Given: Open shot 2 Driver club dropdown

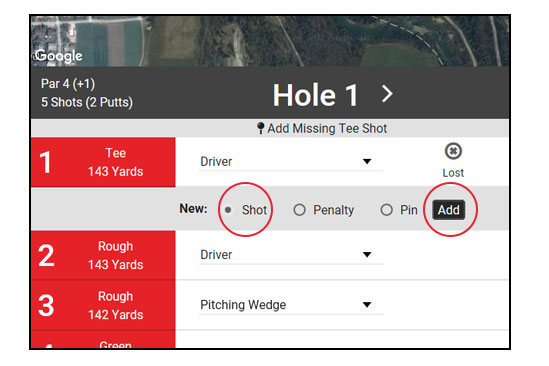Looking at the screenshot, I should [x=291, y=255].
